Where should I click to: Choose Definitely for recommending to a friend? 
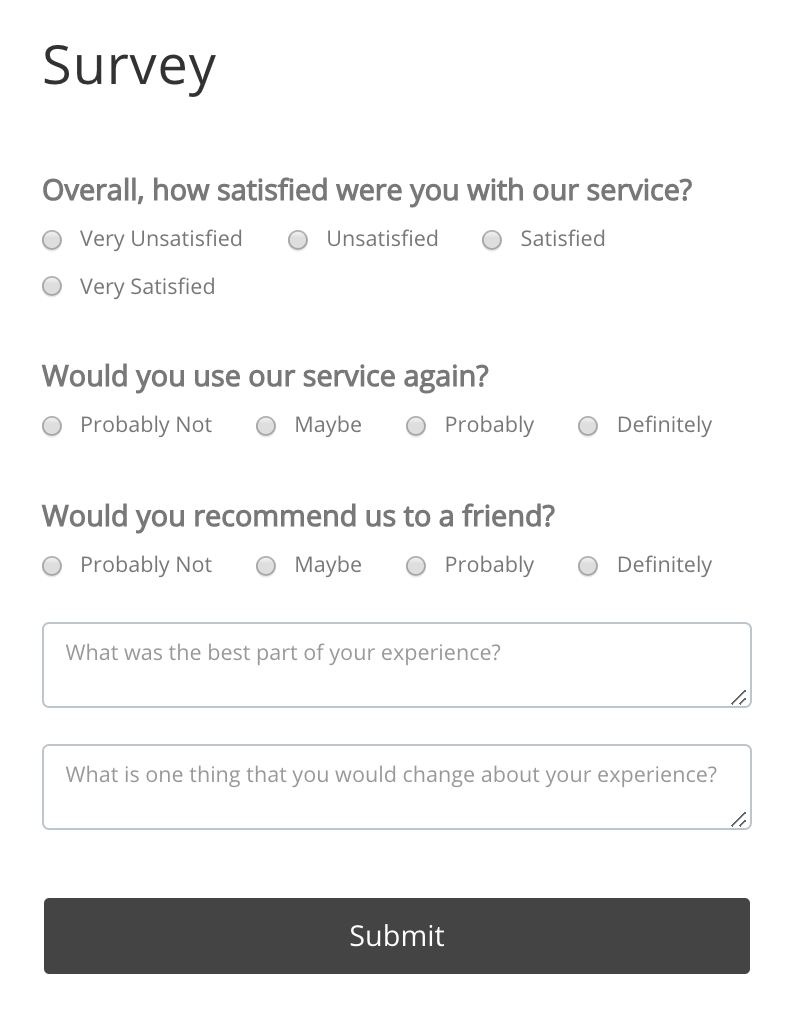pos(587,566)
